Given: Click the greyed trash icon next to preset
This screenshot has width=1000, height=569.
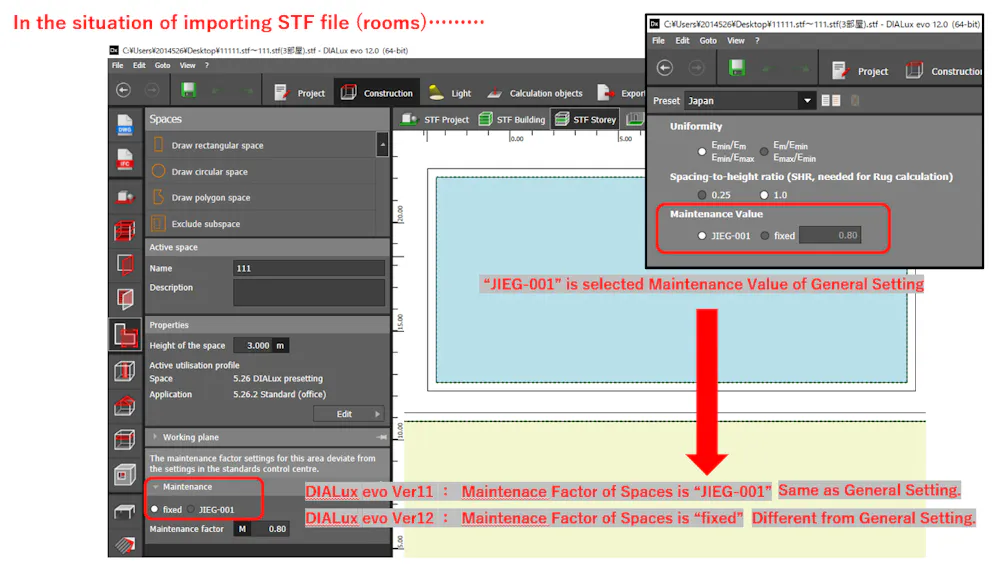Looking at the screenshot, I should pyautogui.click(x=855, y=101).
